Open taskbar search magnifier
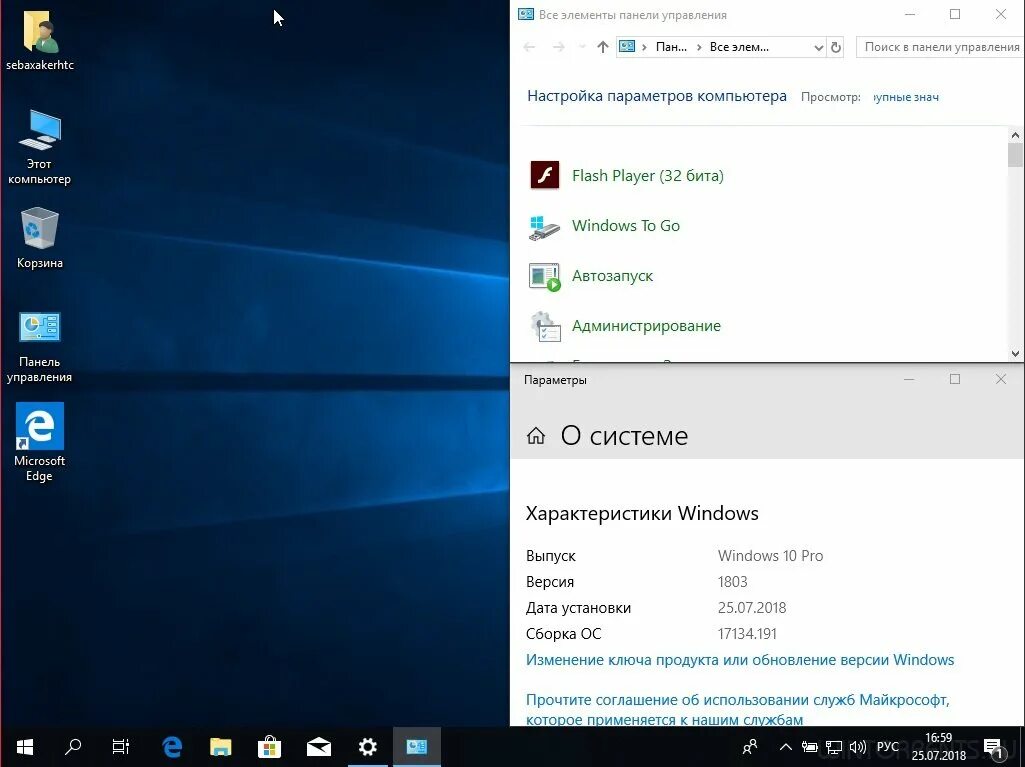Viewport: 1025px width, 767px height. coord(73,747)
